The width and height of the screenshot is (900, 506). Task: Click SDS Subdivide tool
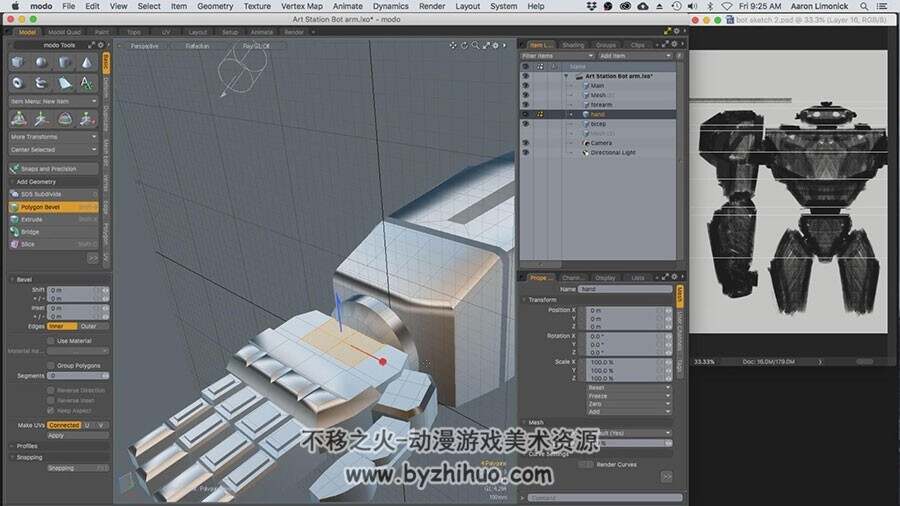coord(54,194)
